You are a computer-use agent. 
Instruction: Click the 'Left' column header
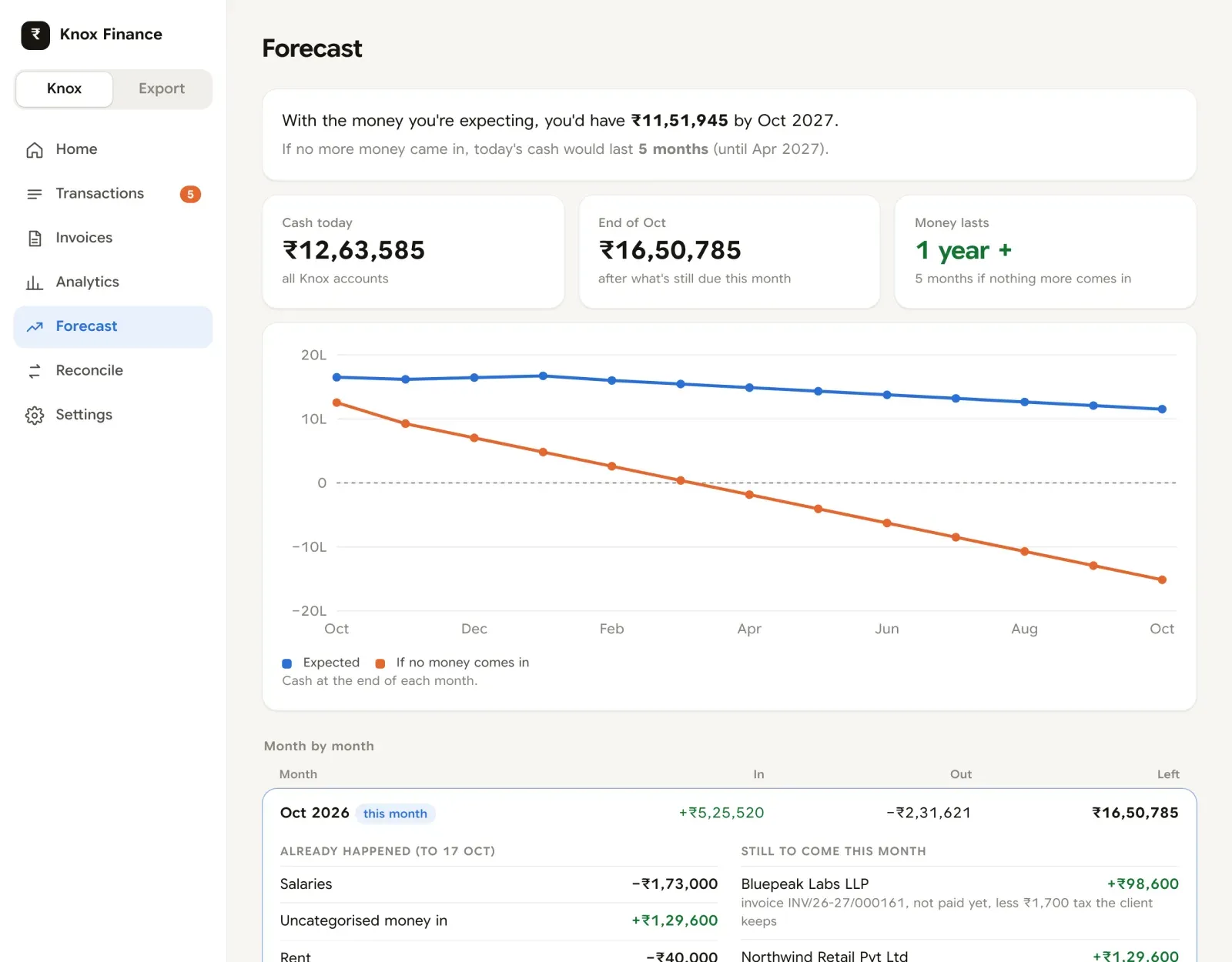[x=1168, y=774]
